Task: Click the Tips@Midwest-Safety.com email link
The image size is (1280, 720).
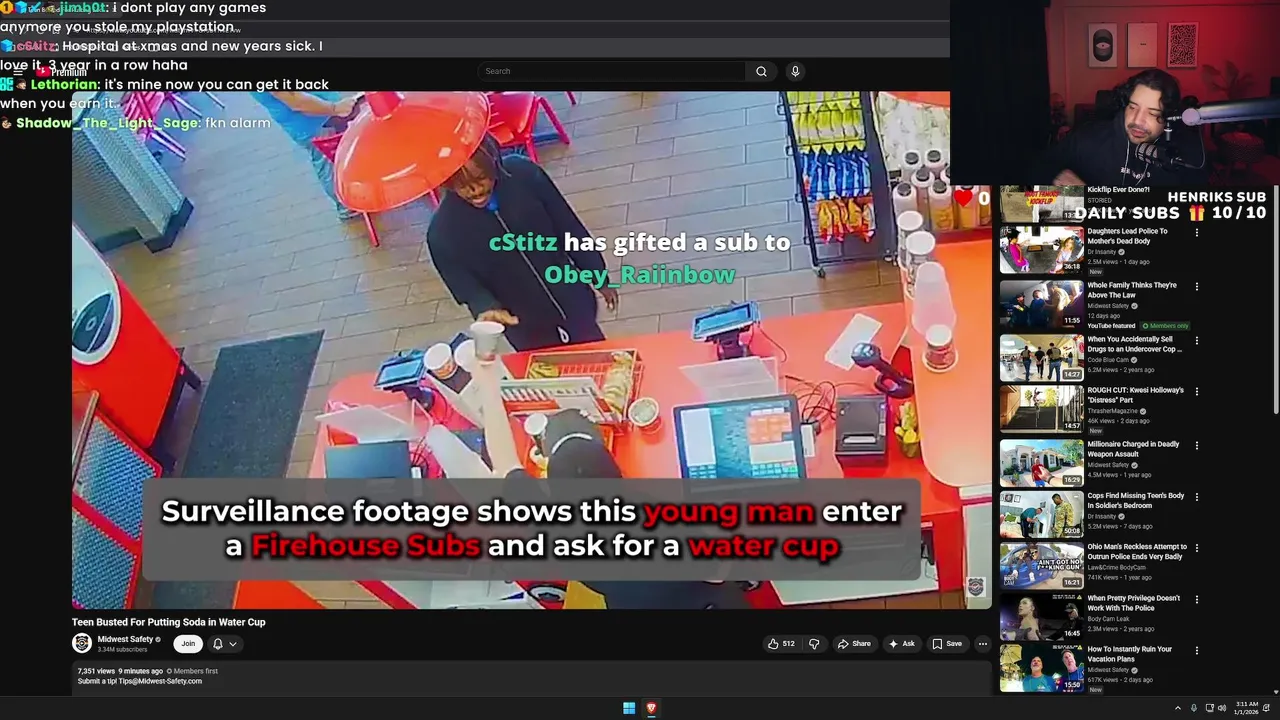Action: click(x=162, y=681)
